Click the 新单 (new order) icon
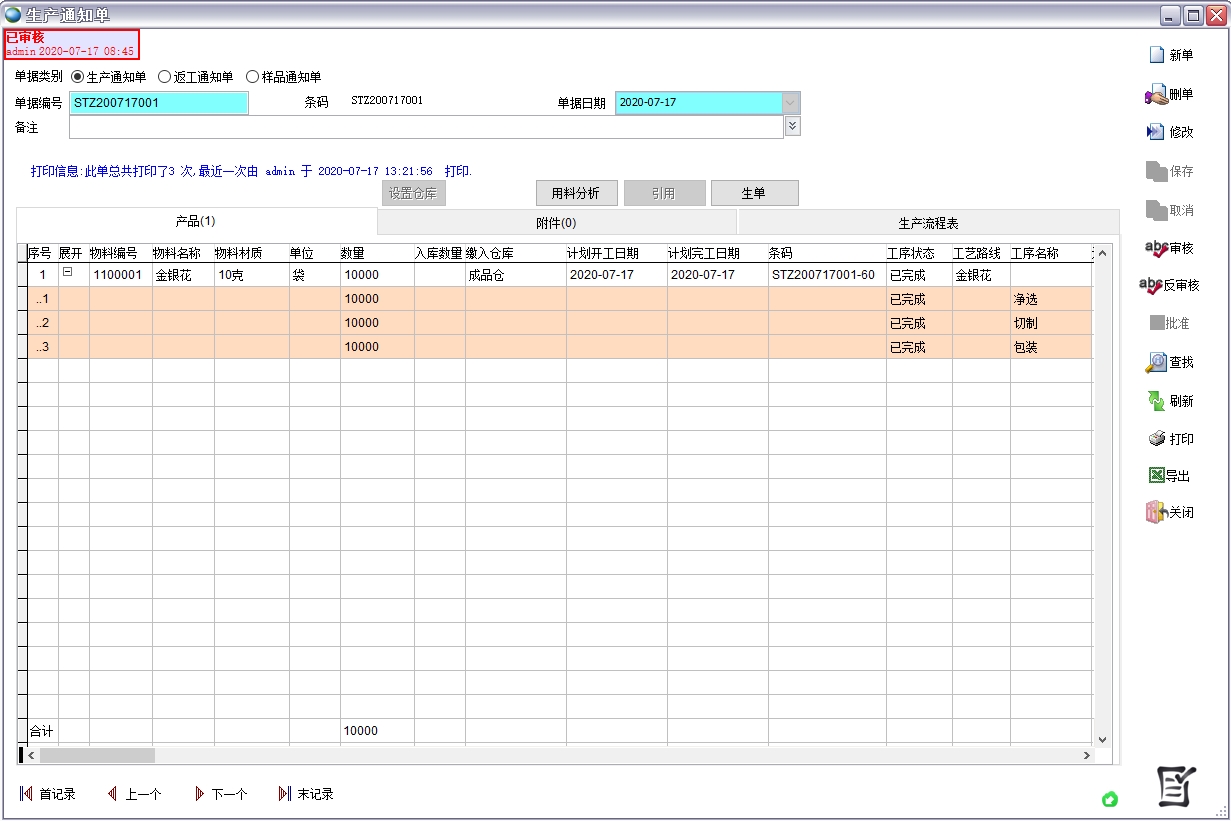1231x821 pixels. [x=1156, y=55]
